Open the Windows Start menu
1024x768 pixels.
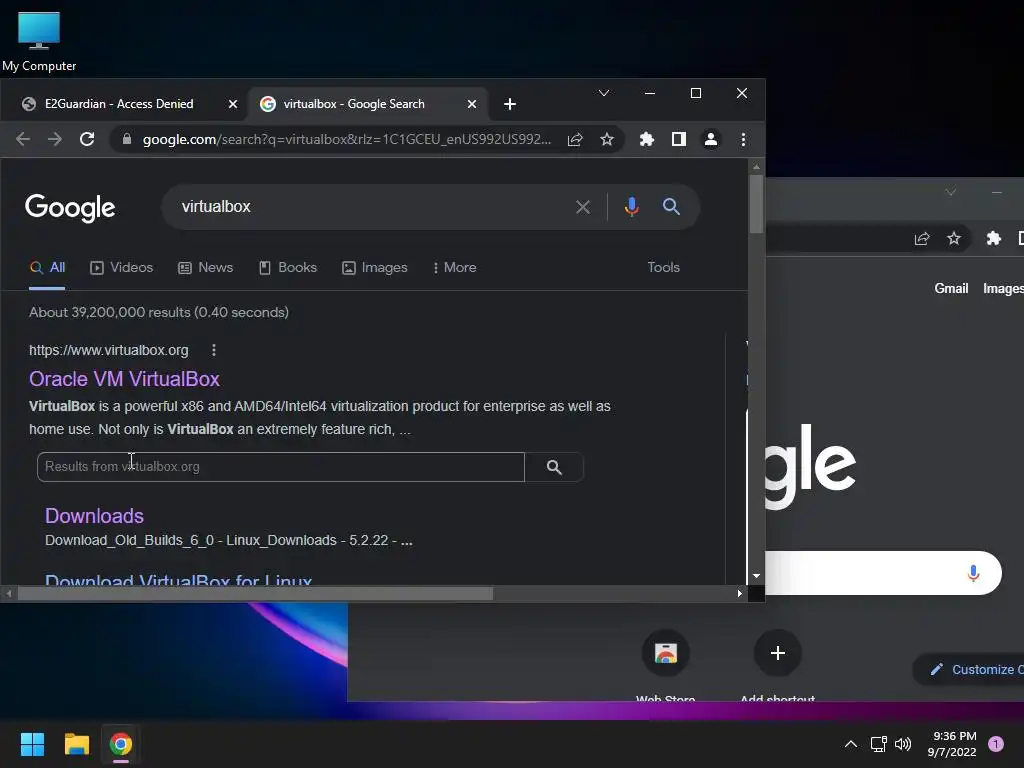tap(32, 744)
